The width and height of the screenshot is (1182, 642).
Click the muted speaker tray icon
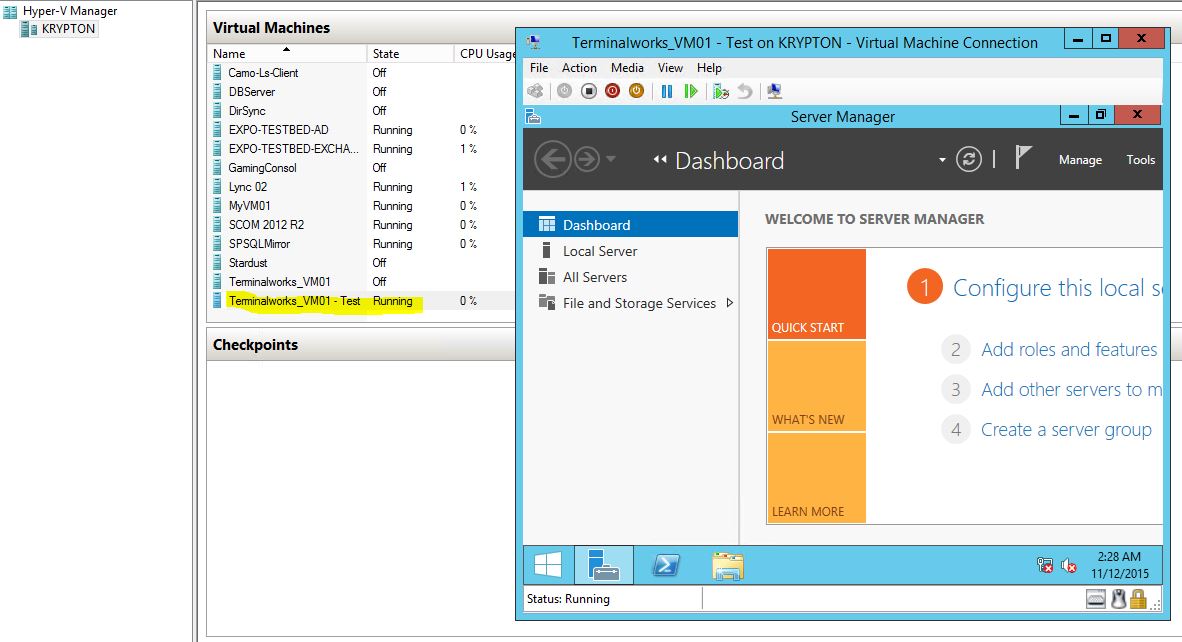(x=1069, y=565)
